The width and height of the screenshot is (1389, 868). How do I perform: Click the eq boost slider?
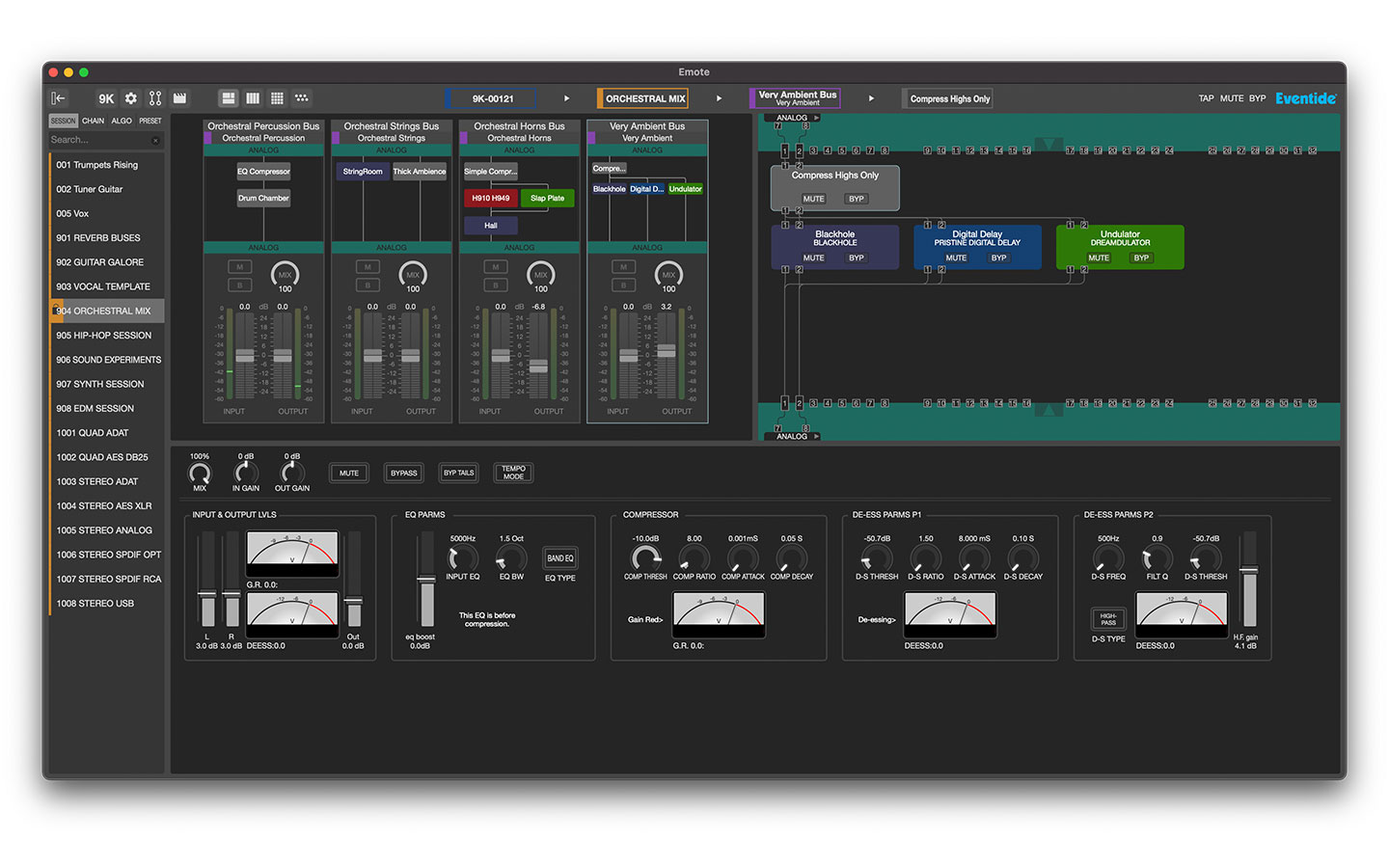click(425, 580)
